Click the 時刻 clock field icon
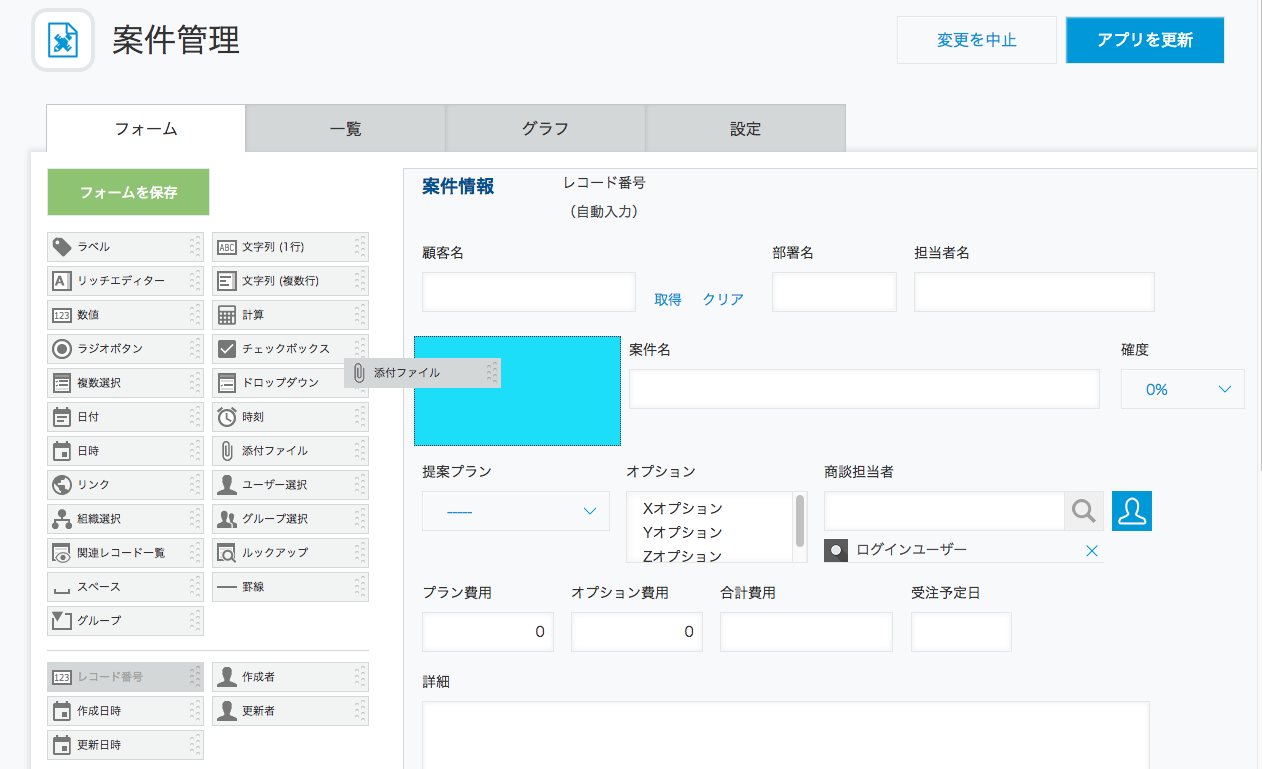The image size is (1262, 769). coord(227,417)
